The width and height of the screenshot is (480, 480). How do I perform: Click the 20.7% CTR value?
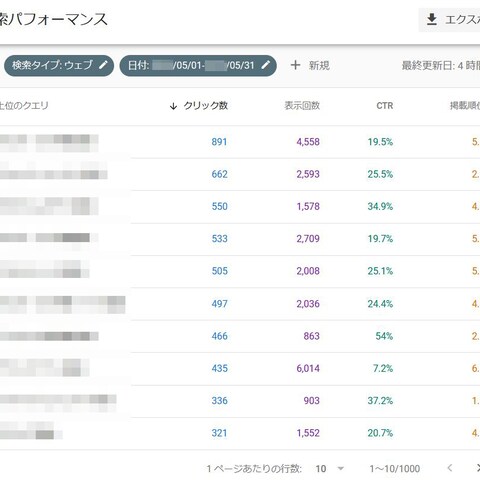click(380, 433)
